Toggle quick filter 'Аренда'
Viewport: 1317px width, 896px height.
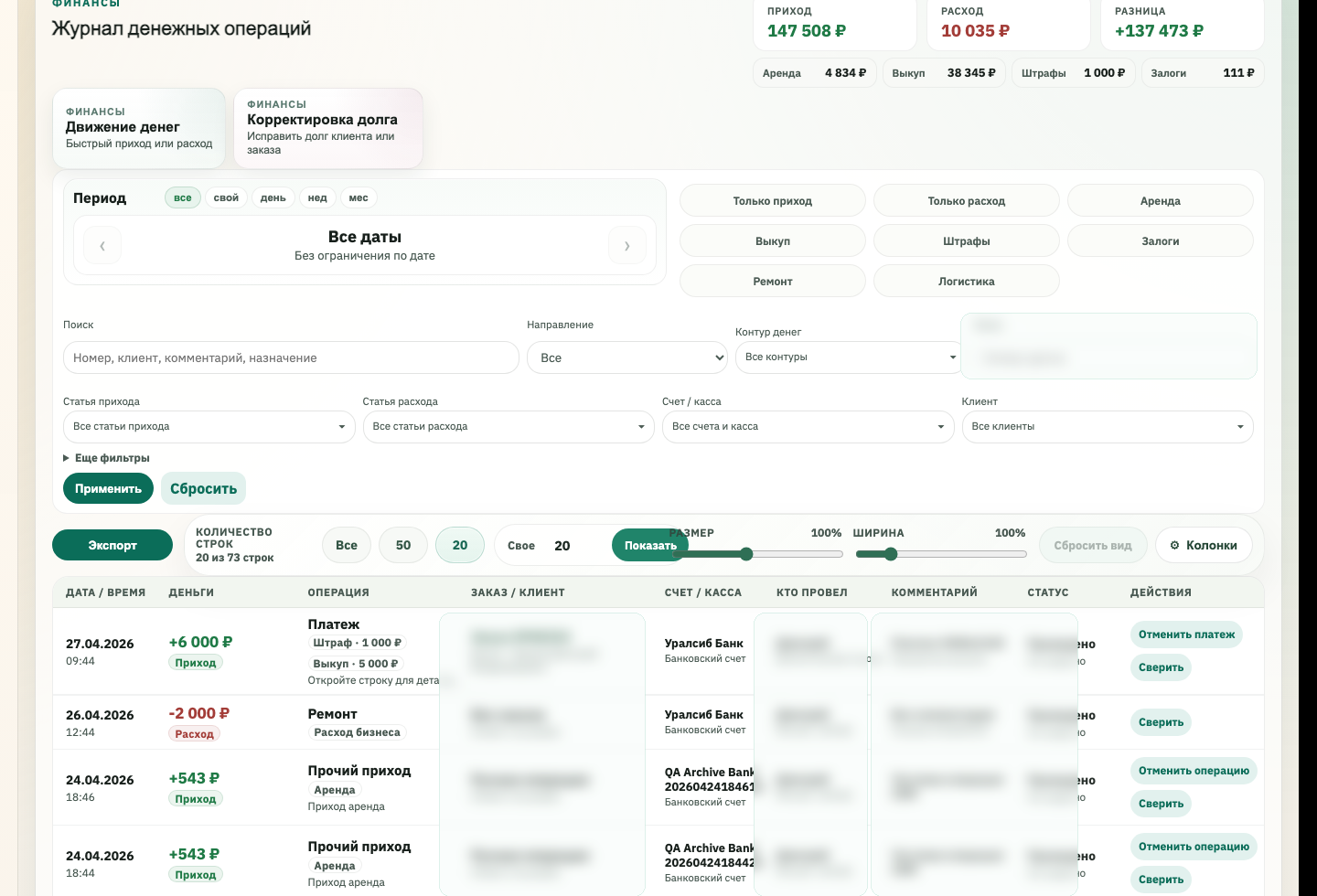click(1161, 201)
